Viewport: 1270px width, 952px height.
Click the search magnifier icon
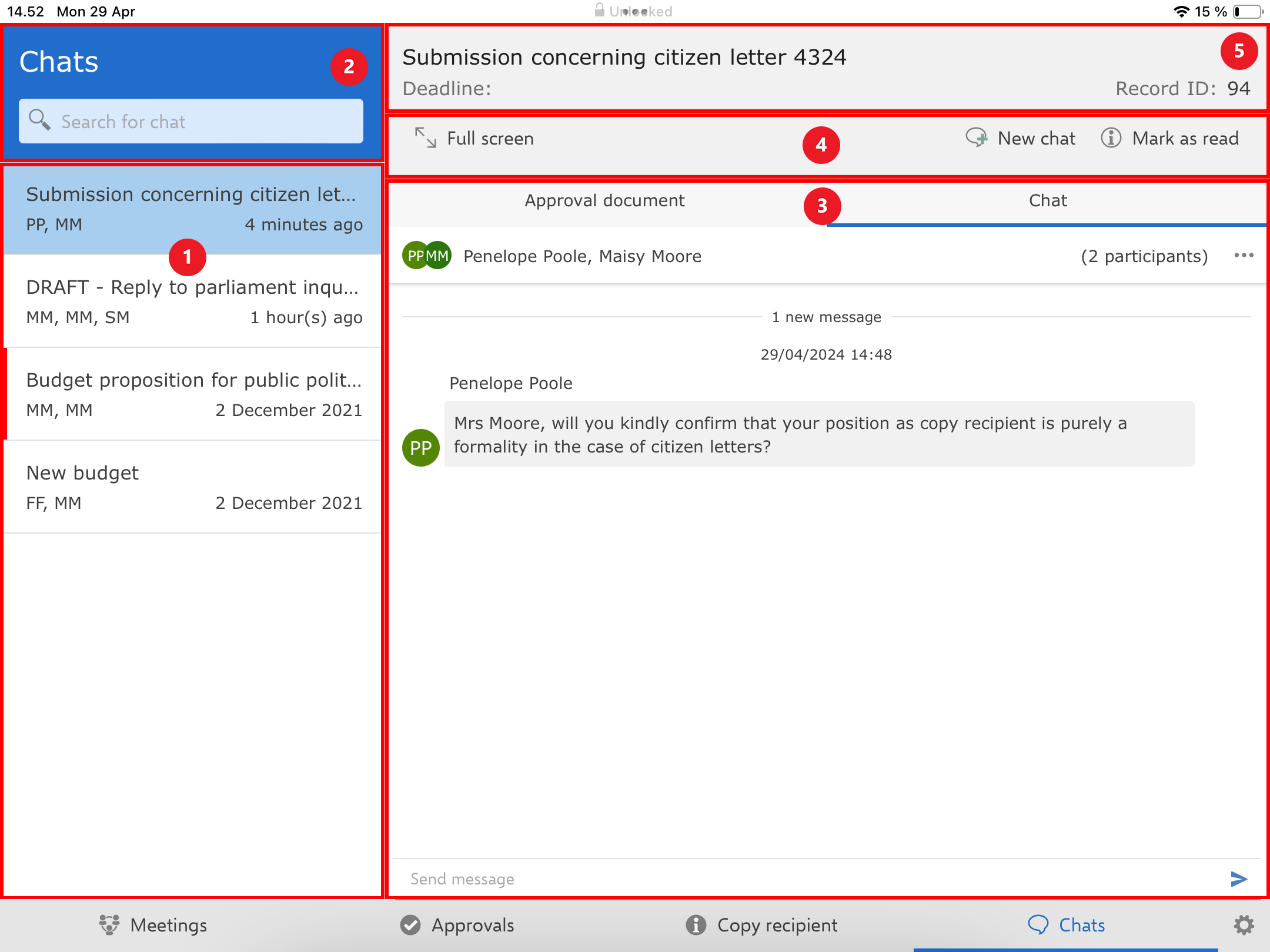[39, 120]
